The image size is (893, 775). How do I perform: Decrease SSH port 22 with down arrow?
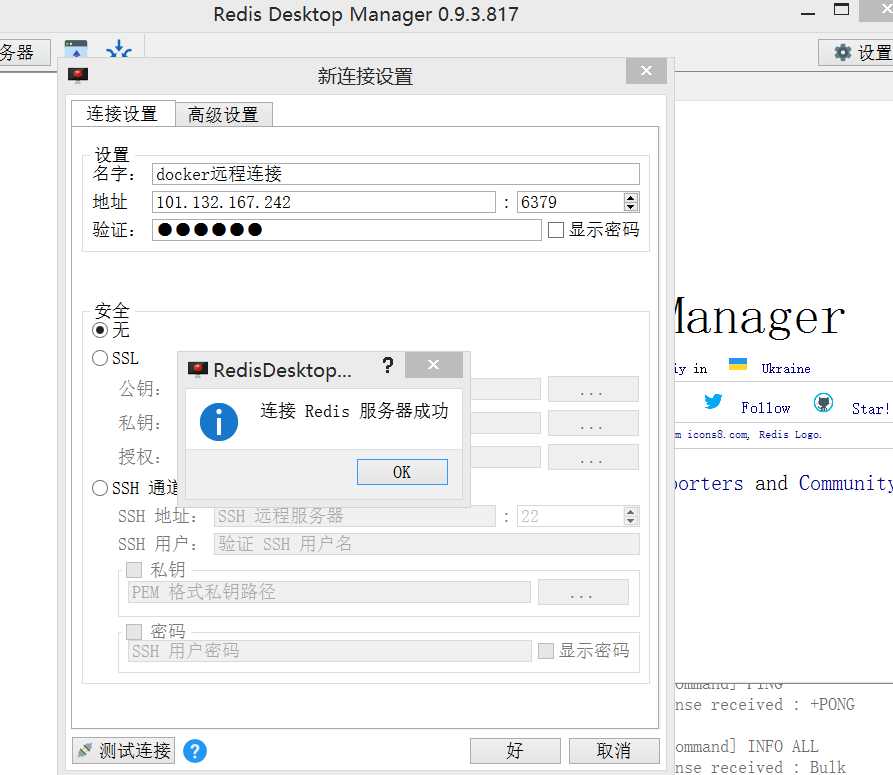click(x=630, y=521)
